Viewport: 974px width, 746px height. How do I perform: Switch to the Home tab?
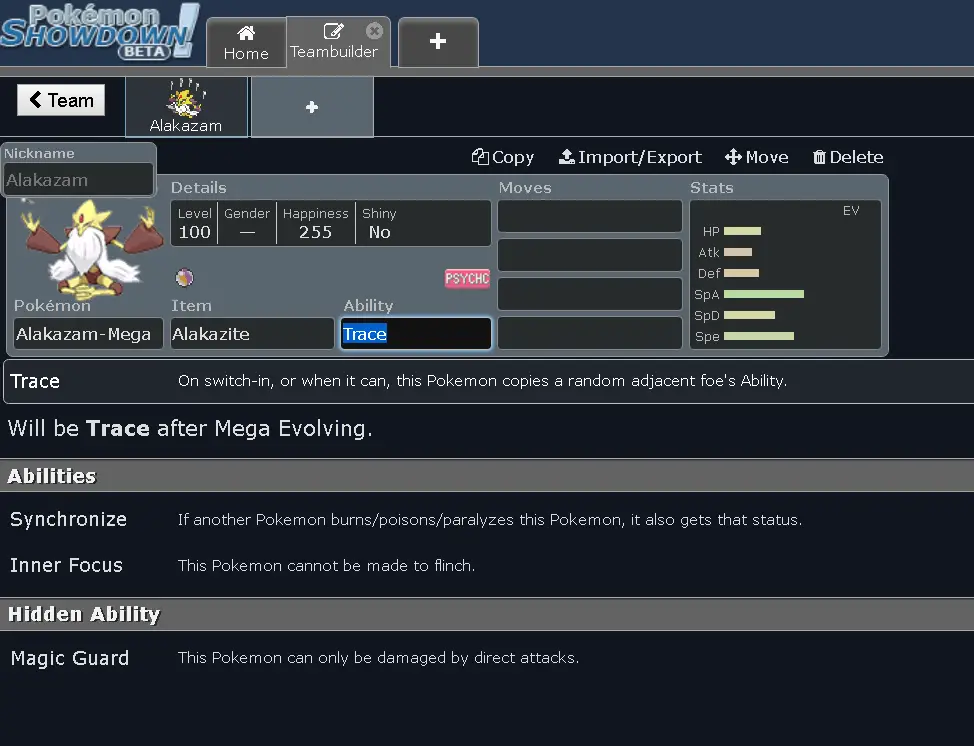pyautogui.click(x=246, y=43)
